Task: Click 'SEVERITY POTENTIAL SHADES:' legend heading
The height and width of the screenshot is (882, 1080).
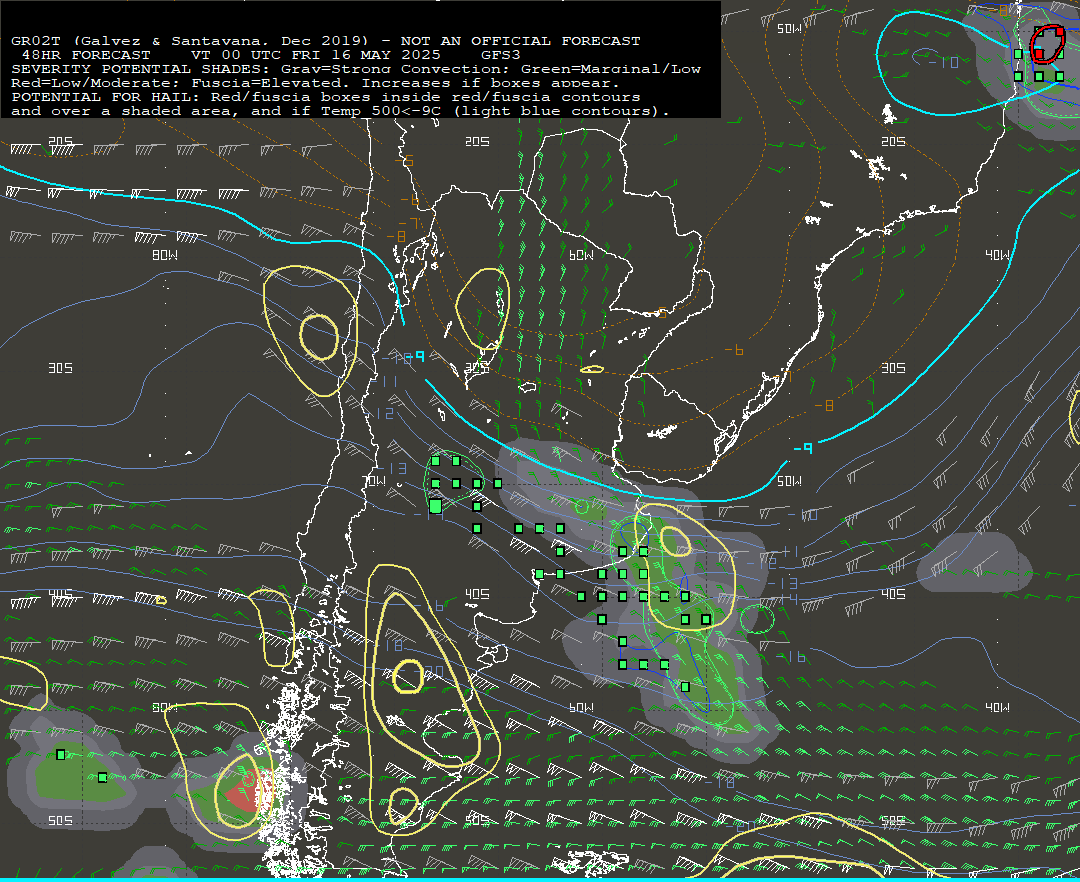Action: 141,69
